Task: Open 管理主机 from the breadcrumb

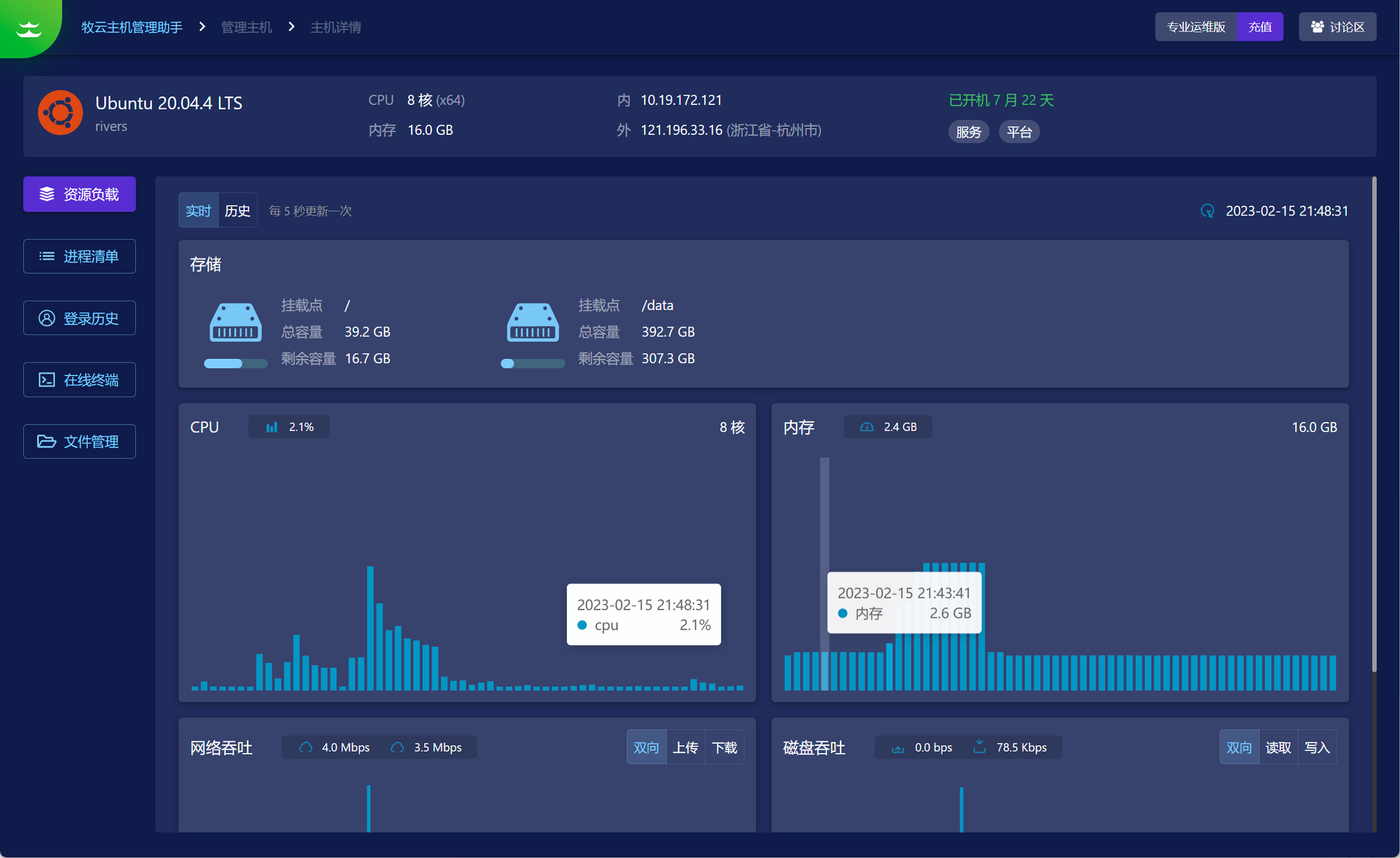Action: (x=246, y=27)
